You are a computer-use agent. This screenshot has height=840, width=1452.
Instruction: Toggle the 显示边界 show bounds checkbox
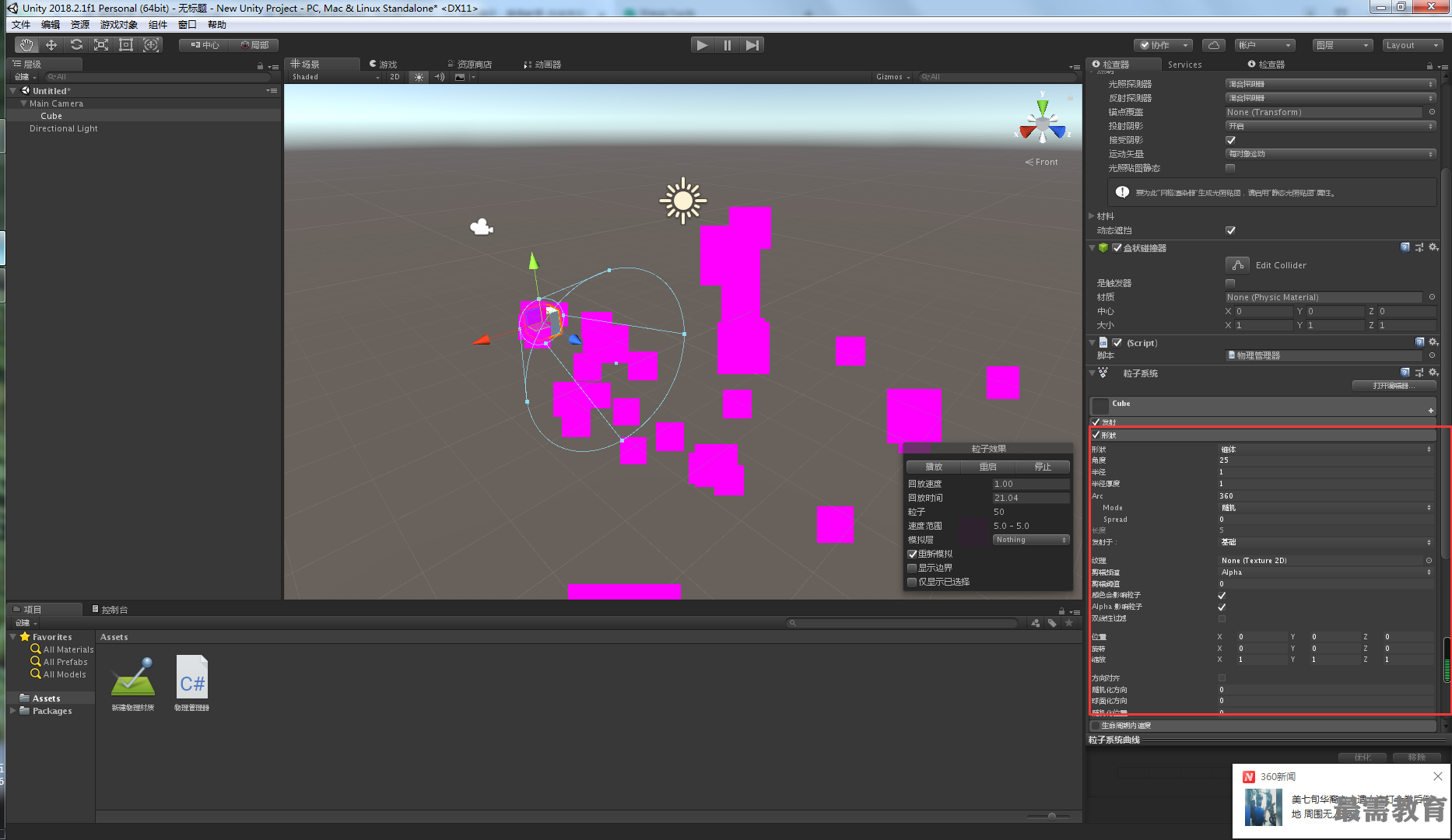(912, 568)
